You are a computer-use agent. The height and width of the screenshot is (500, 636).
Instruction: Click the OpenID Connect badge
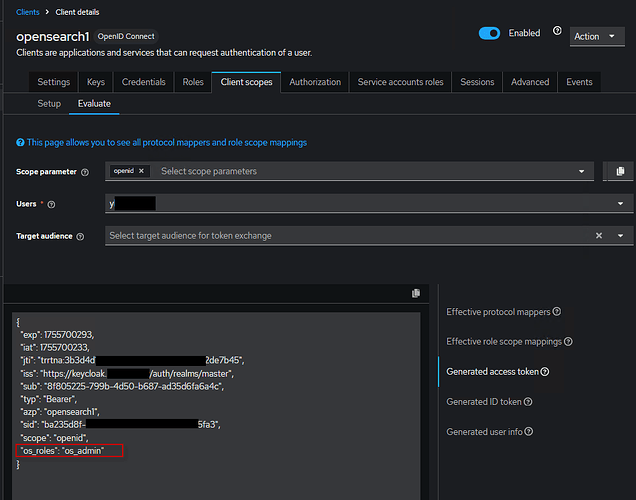point(126,36)
